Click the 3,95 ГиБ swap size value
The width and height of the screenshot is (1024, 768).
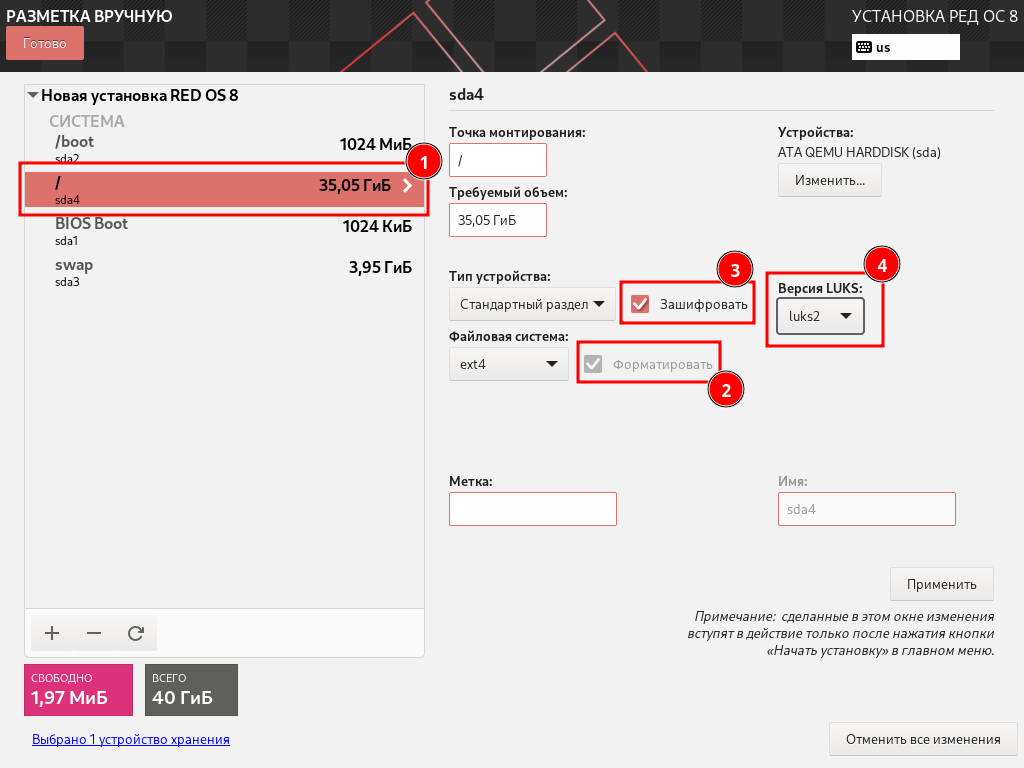(x=380, y=267)
